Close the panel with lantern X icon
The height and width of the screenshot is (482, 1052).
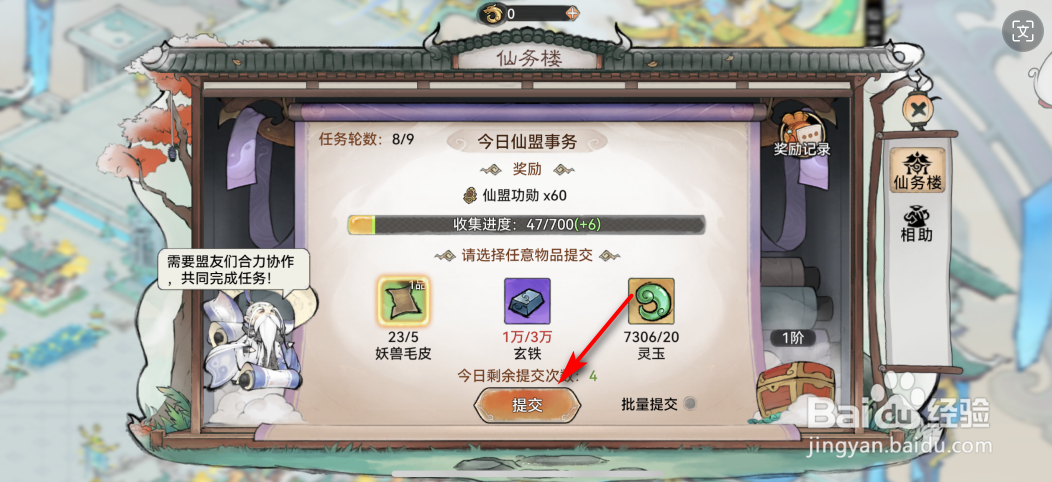pos(914,108)
